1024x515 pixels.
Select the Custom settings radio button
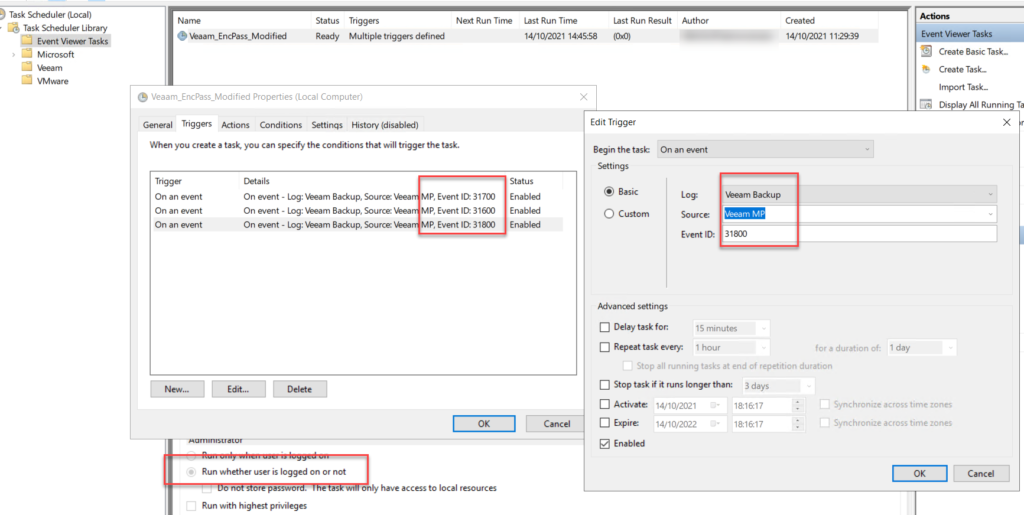coord(609,213)
